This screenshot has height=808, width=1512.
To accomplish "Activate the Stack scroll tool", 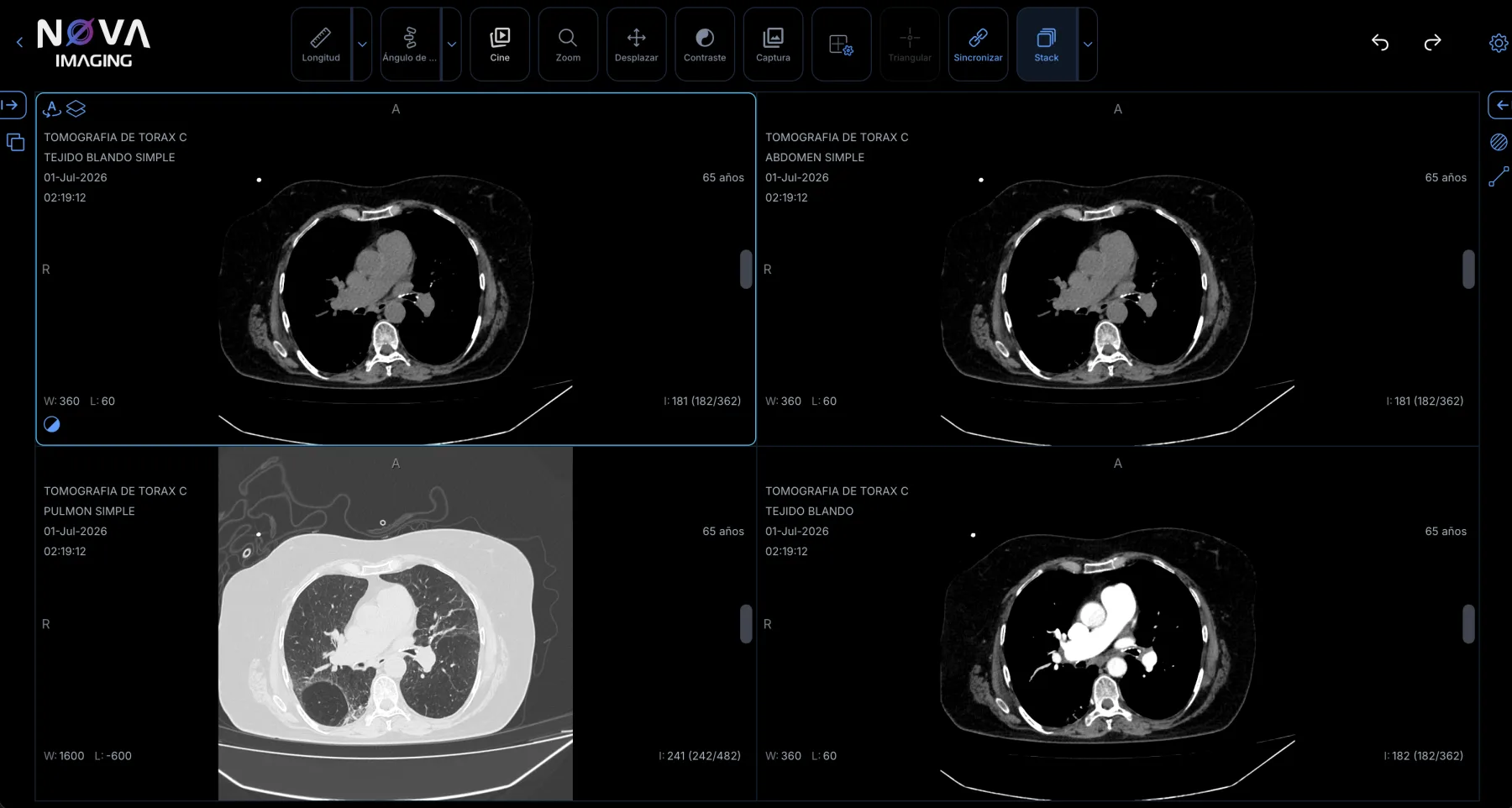I will (x=1047, y=45).
